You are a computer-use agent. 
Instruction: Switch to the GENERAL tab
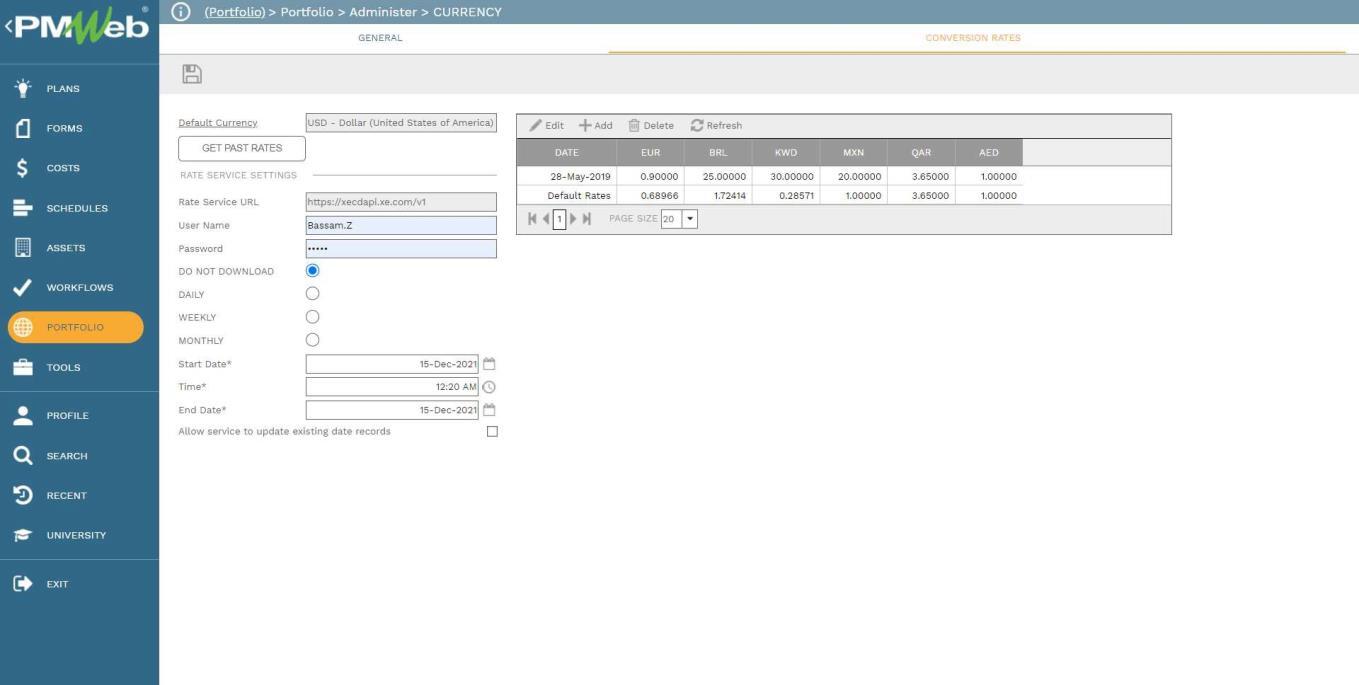[380, 38]
